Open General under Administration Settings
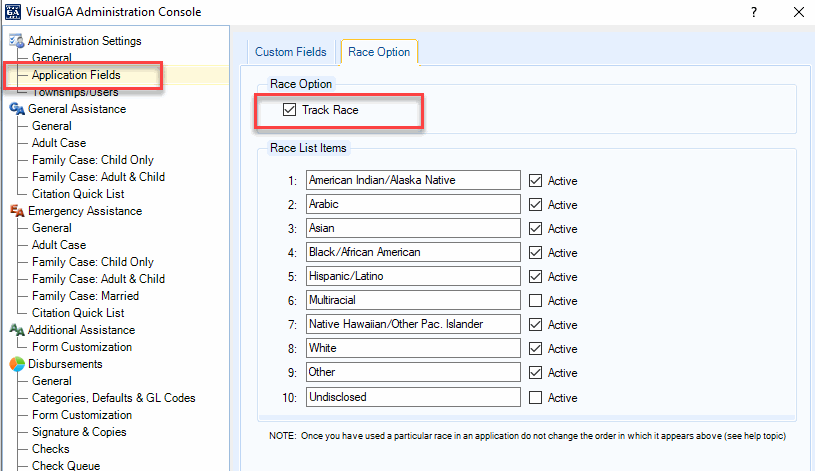Image resolution: width=815 pixels, height=471 pixels. tap(51, 58)
